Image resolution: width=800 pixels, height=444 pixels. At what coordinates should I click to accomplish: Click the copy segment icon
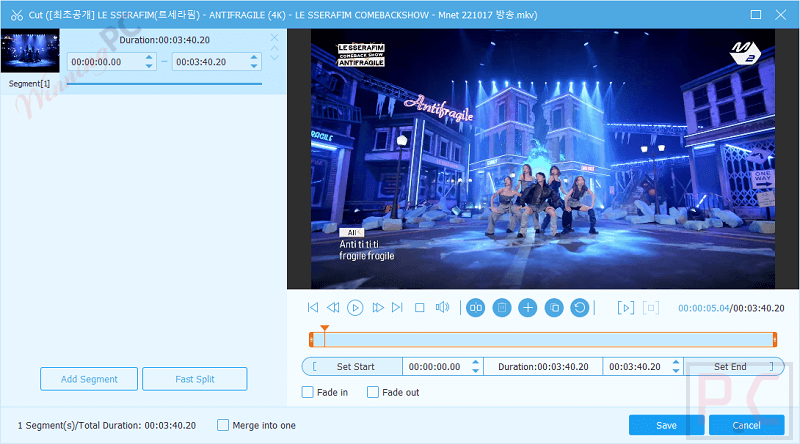[554, 308]
